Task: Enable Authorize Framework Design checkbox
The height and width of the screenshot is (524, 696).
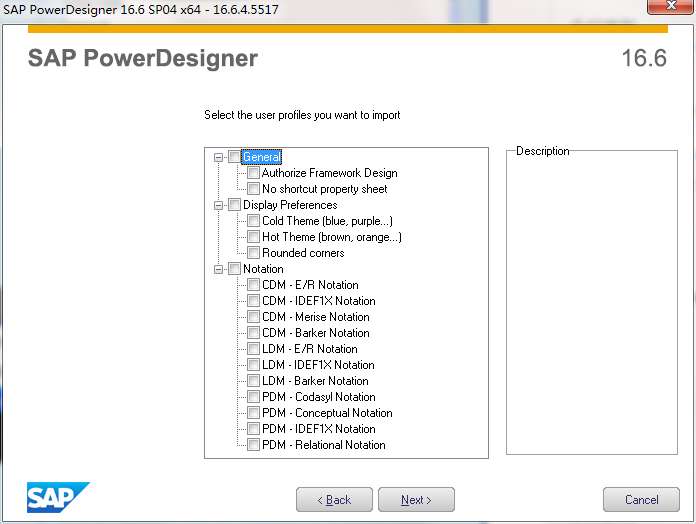Action: pos(253,173)
